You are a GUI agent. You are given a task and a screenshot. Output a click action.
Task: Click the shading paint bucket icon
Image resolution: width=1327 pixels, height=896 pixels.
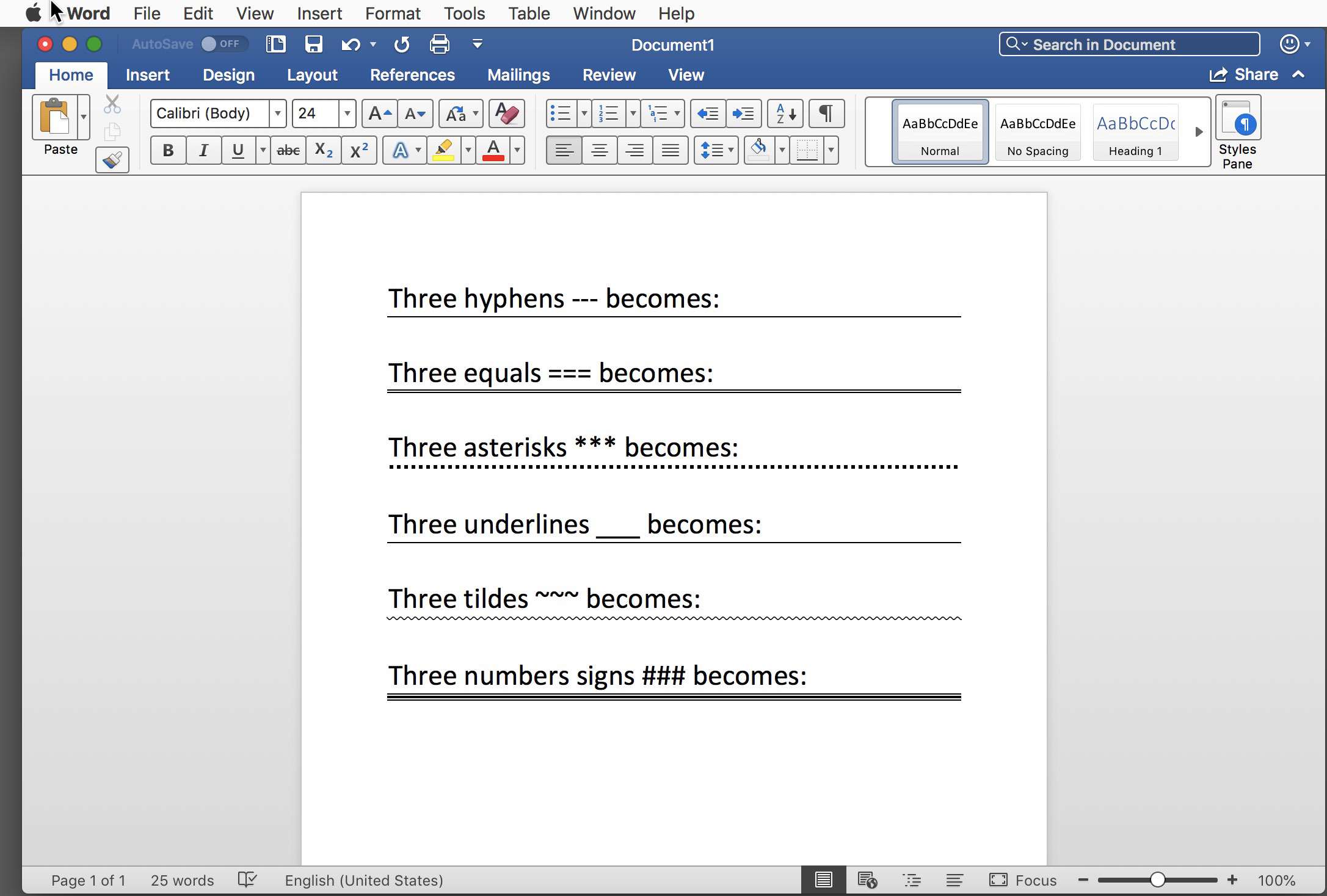tap(759, 150)
